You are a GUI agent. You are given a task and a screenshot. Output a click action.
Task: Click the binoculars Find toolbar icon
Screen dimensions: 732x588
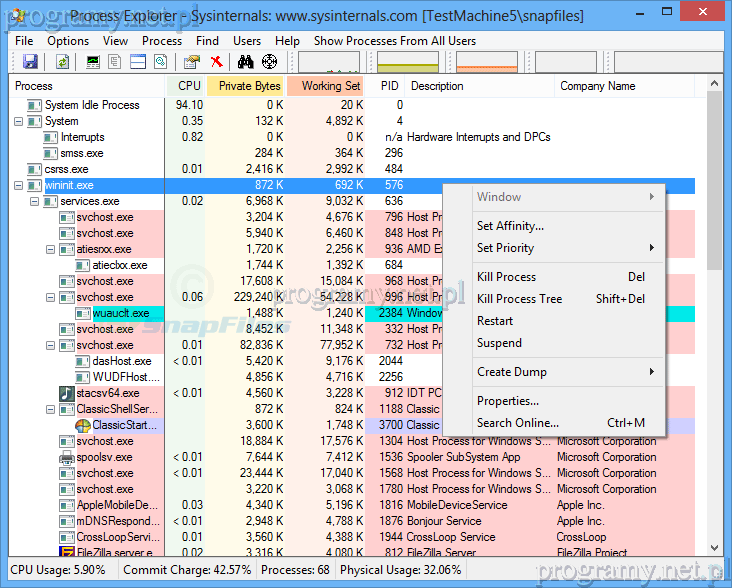tap(245, 62)
